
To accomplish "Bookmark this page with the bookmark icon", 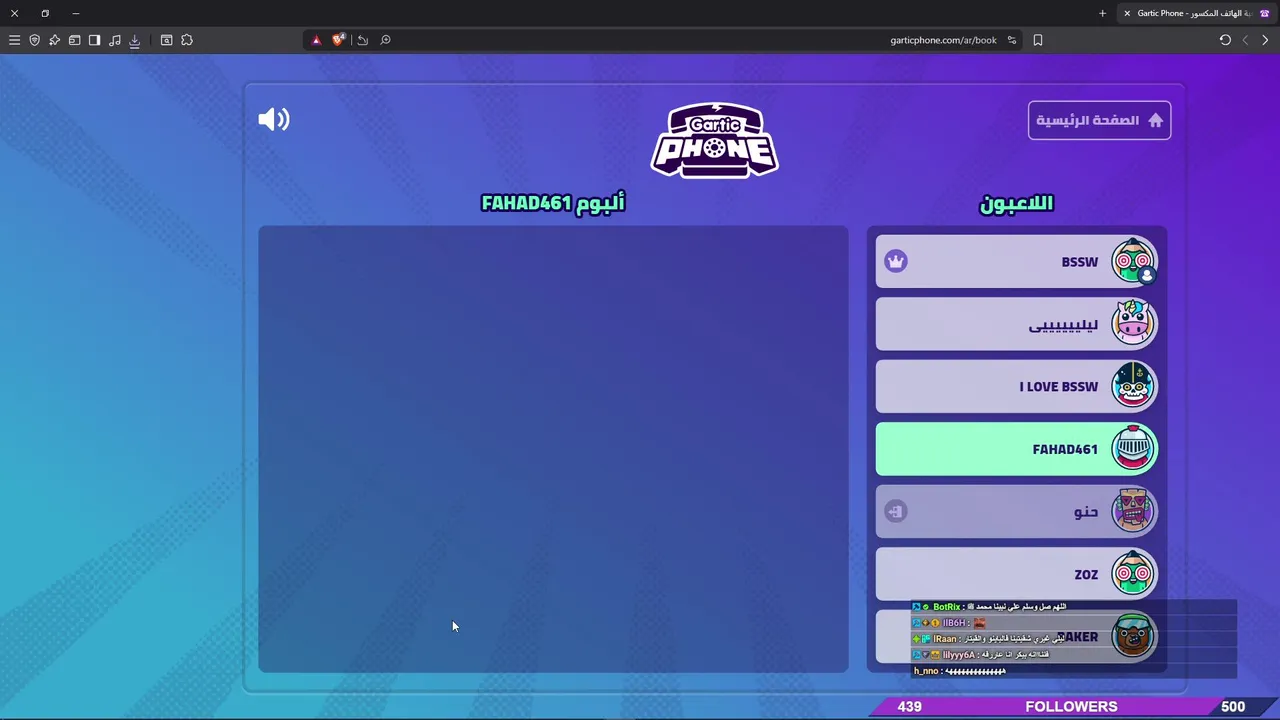I will coord(1038,40).
